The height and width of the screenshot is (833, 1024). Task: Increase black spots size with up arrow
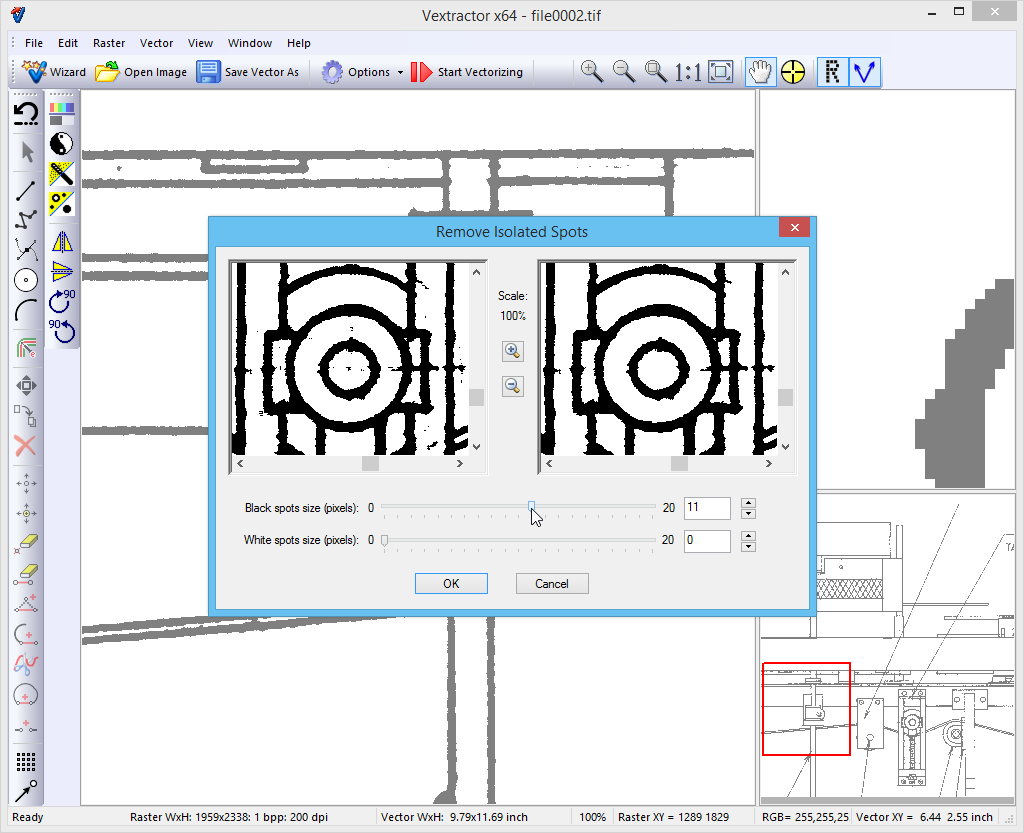click(748, 502)
